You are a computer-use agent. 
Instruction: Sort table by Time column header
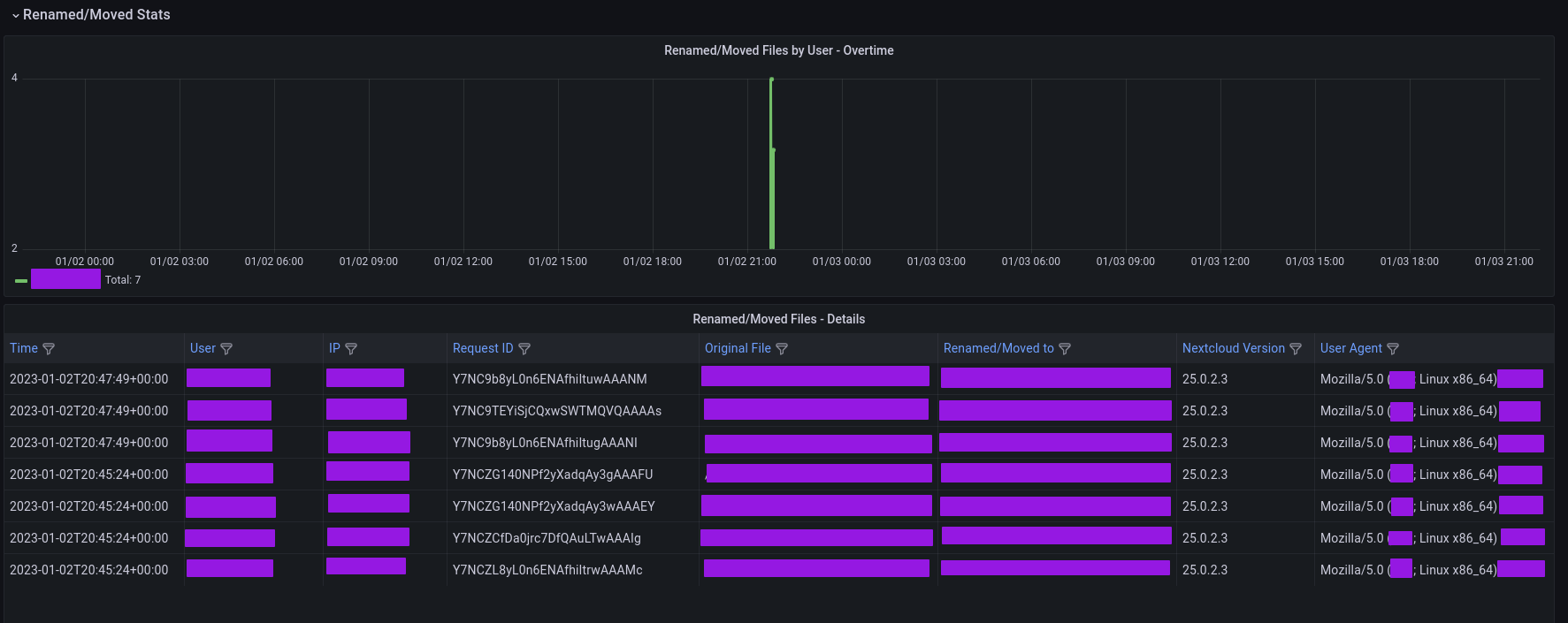click(24, 348)
